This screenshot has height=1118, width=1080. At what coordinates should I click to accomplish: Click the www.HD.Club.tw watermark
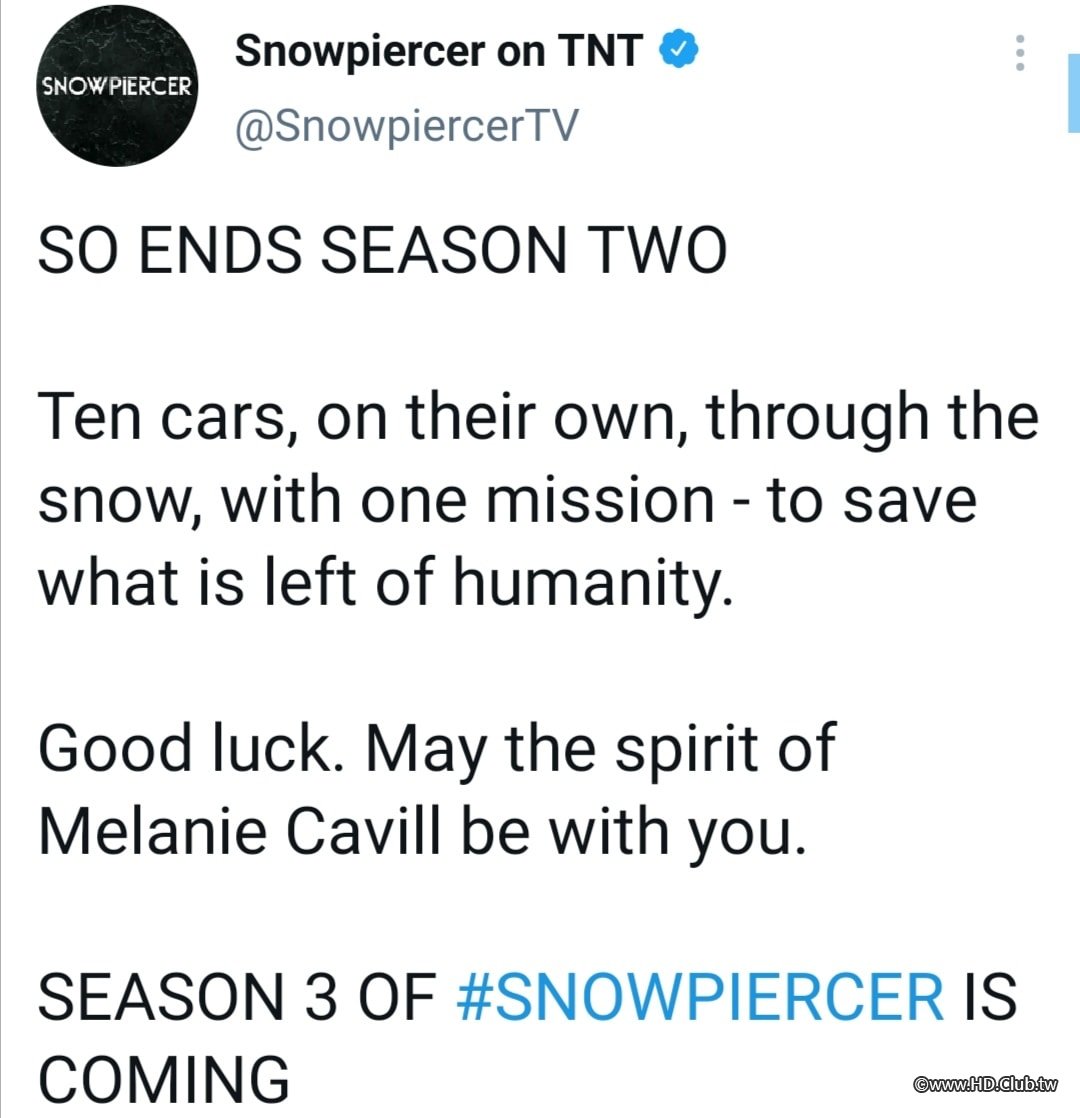click(x=986, y=1084)
